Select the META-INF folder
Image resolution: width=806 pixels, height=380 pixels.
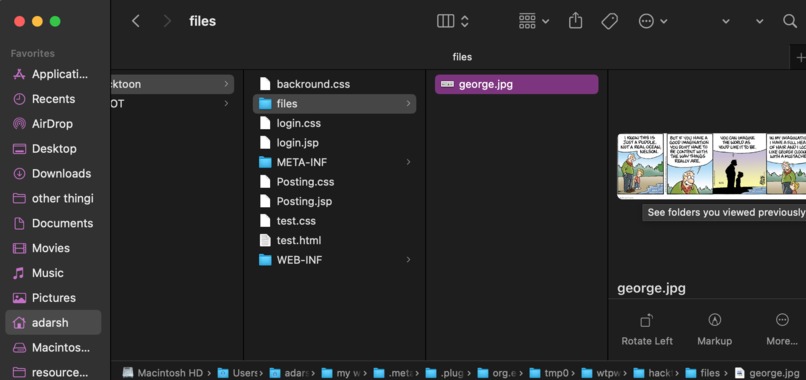pos(335,162)
